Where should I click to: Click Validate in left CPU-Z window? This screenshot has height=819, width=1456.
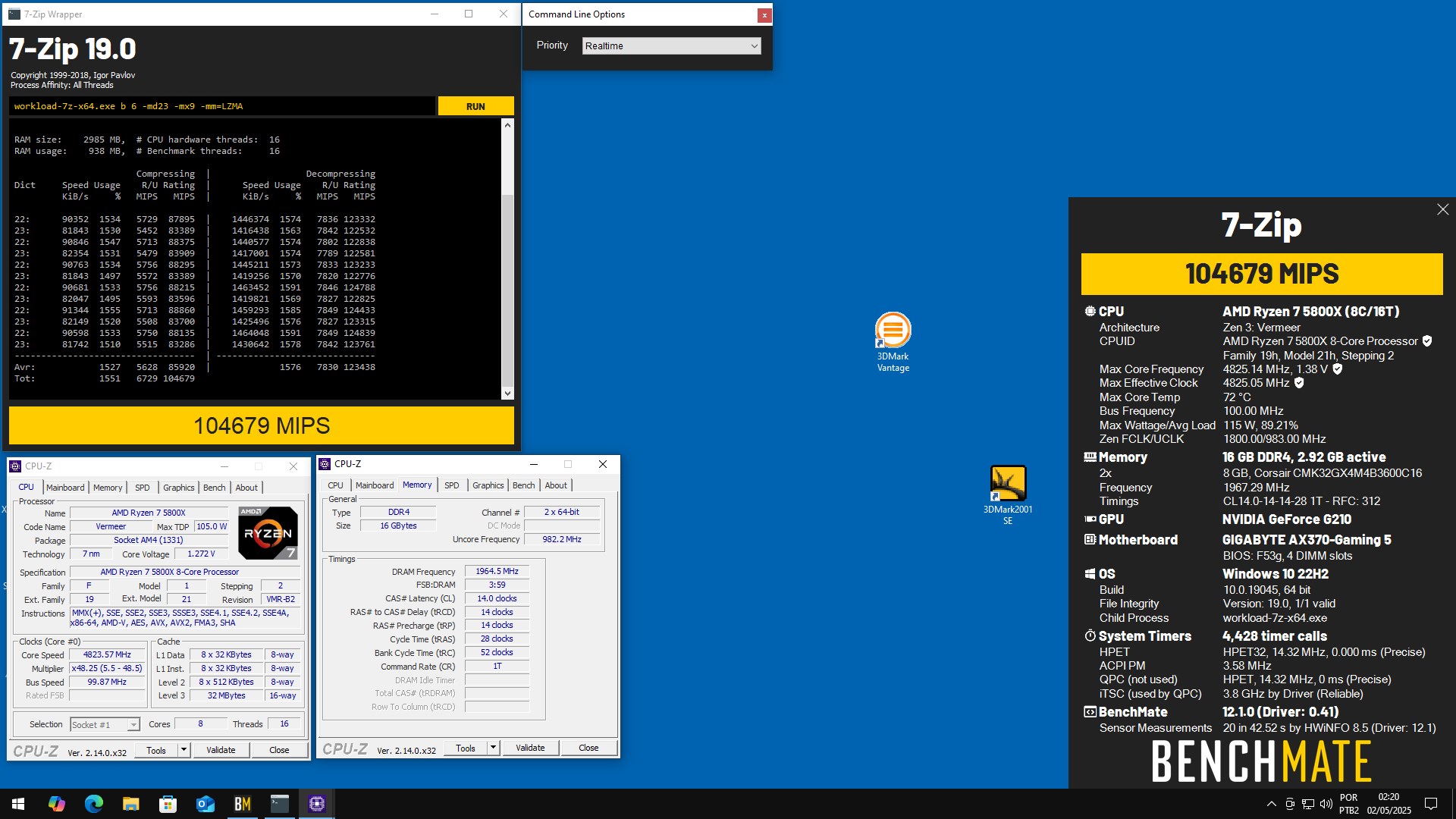pyautogui.click(x=221, y=750)
